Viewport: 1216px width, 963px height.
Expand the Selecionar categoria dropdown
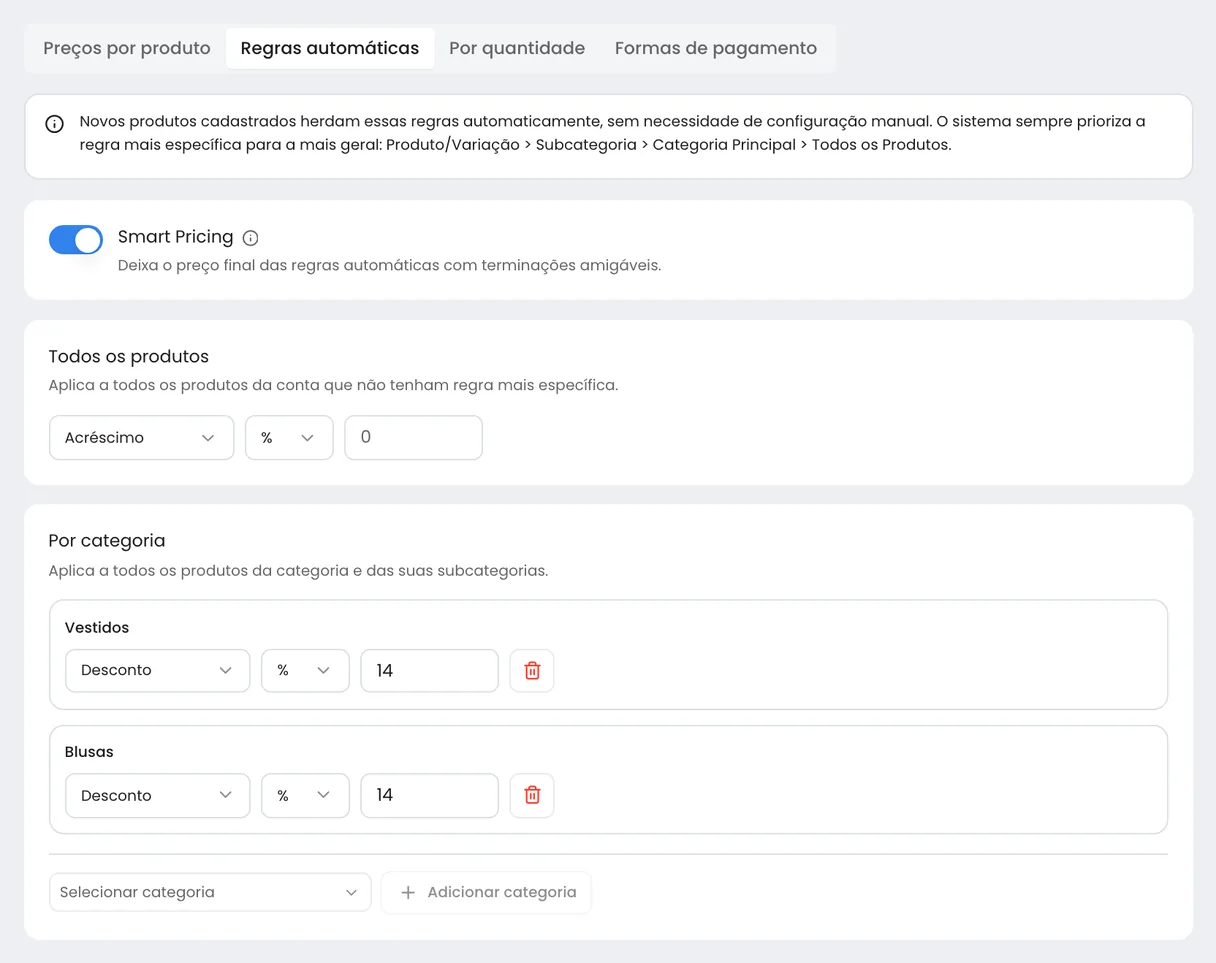point(210,892)
